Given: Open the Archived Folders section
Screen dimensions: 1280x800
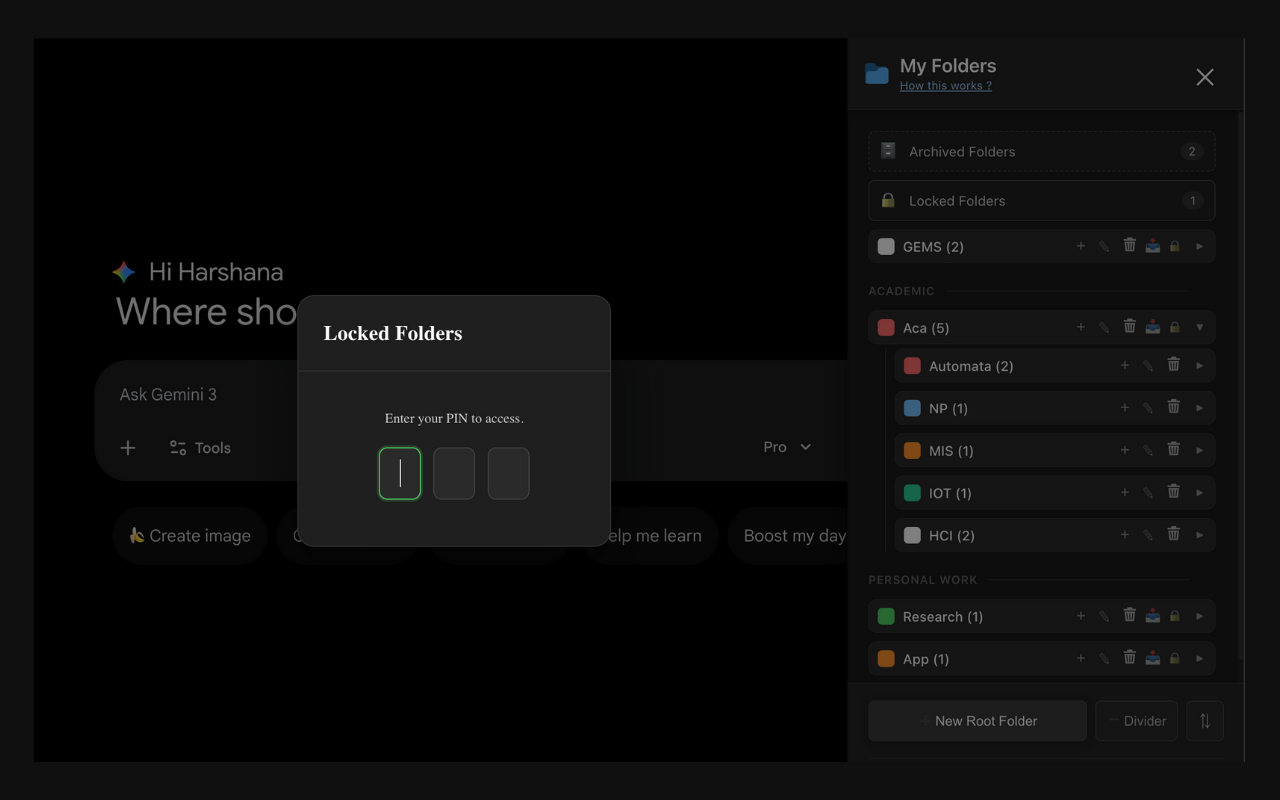Looking at the screenshot, I should (1041, 151).
